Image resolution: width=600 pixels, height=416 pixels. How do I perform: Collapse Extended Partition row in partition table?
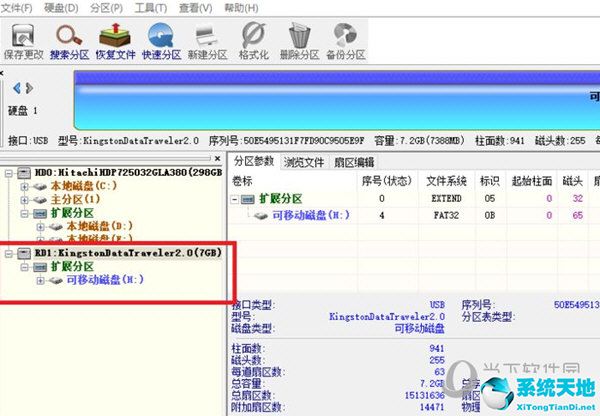pyautogui.click(x=235, y=199)
